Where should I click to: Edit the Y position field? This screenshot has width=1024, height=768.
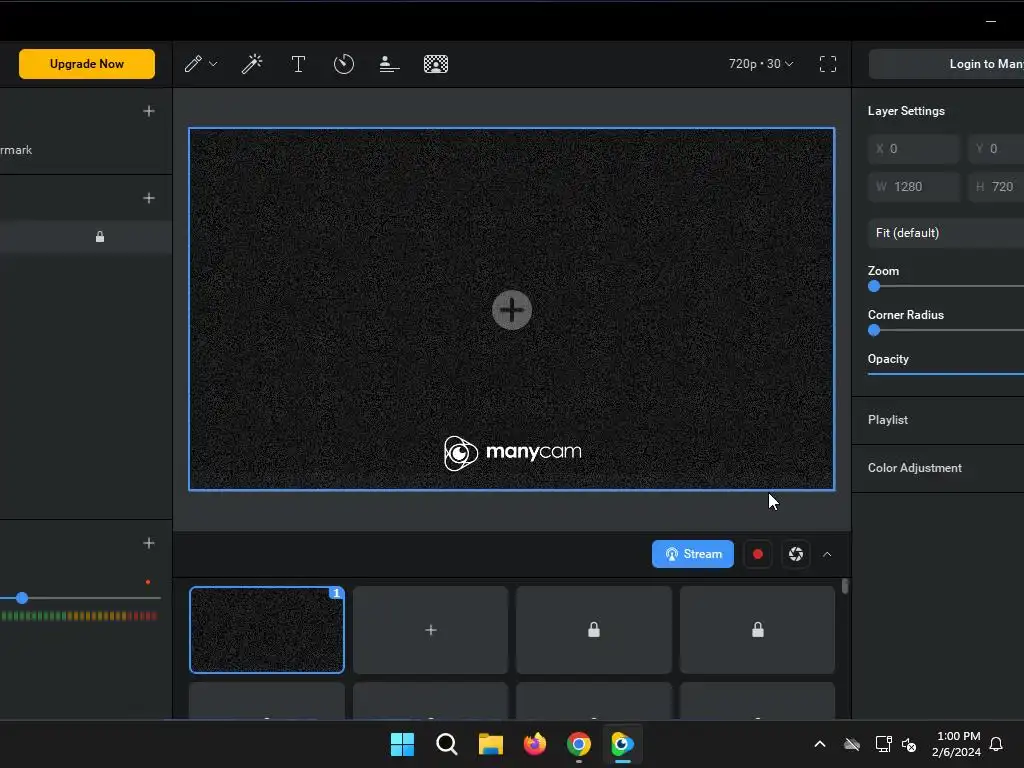click(997, 149)
